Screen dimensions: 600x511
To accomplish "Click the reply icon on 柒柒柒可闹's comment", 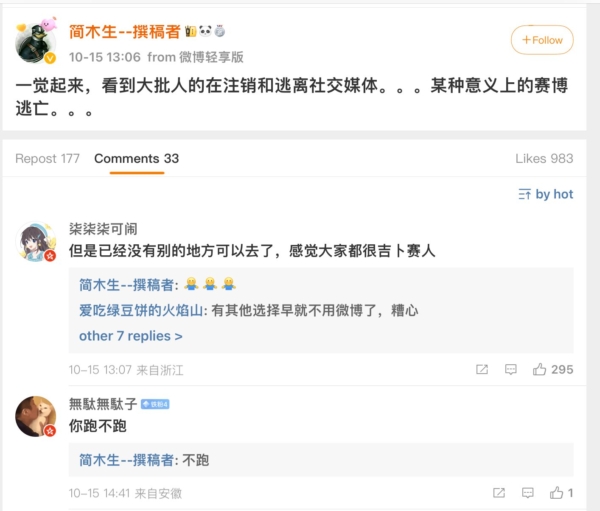I will coord(511,370).
